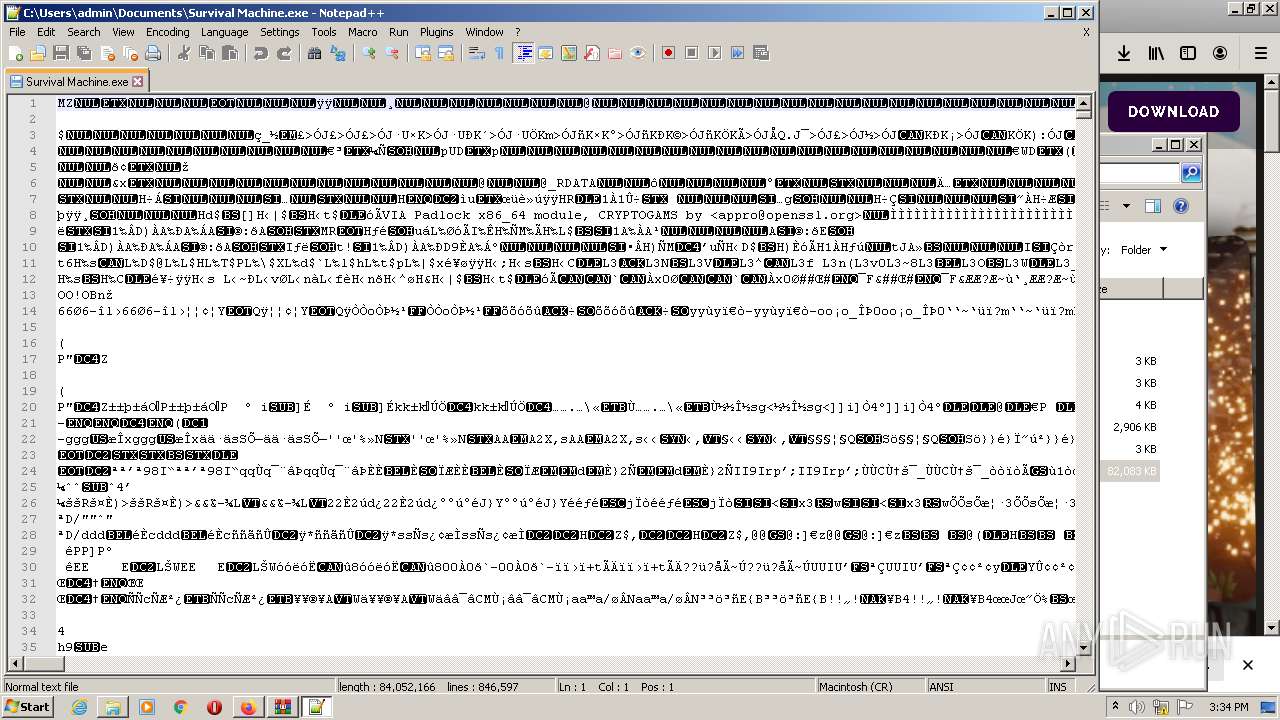
Task: Open the Explorer view options dropdown arrow
Action: (1126, 207)
